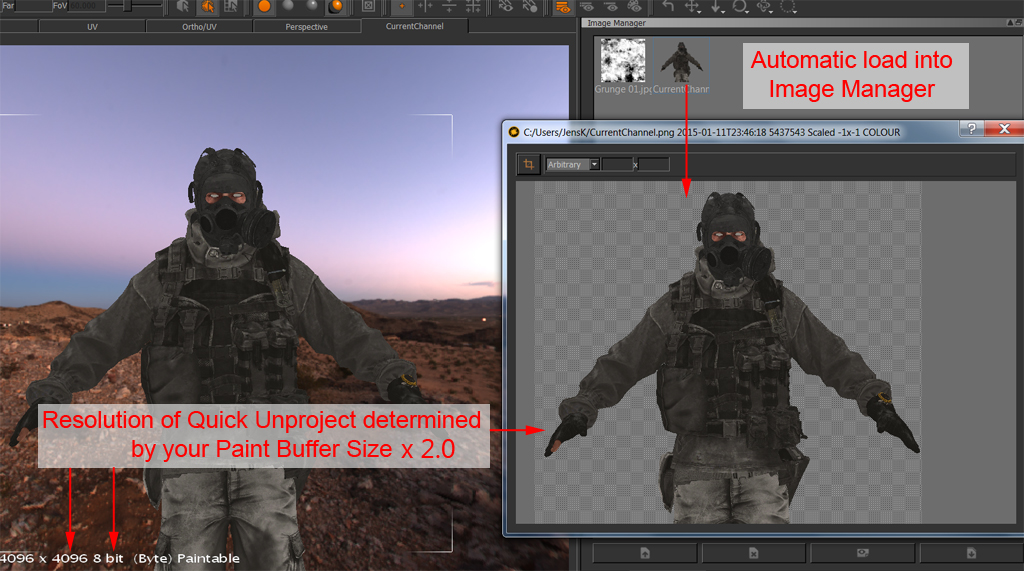This screenshot has width=1024, height=571.
Task: Open the Ortho/UV view tab
Action: (x=197, y=27)
